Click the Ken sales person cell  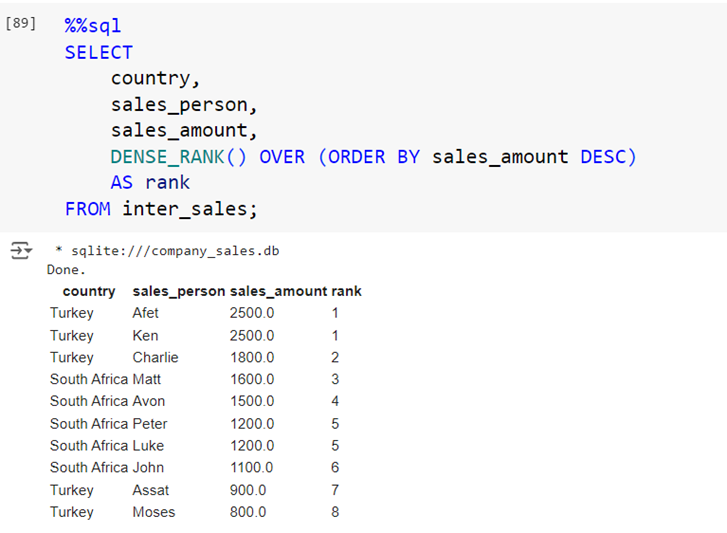146,335
